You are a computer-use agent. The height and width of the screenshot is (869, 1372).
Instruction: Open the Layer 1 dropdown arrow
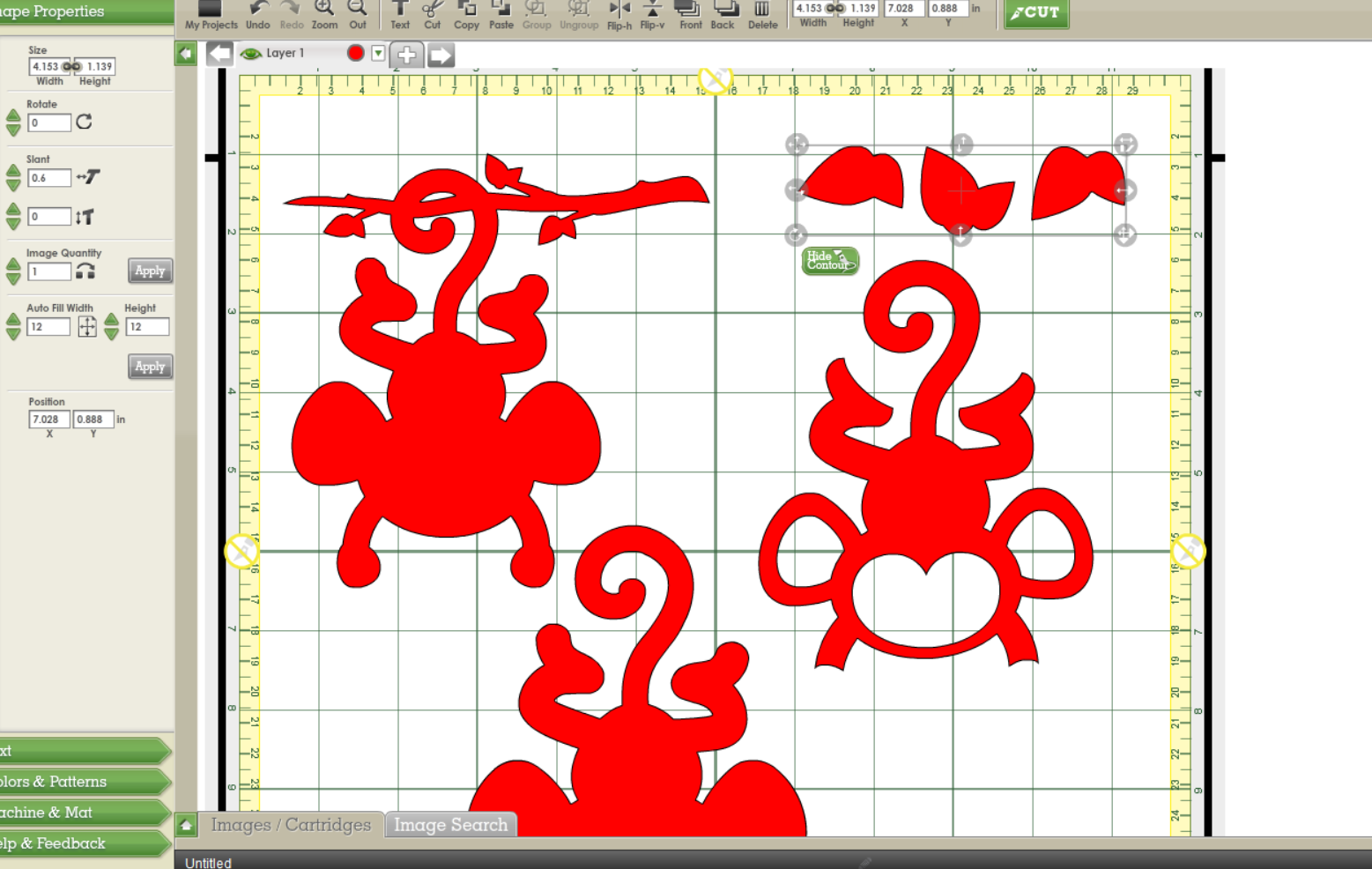coord(378,54)
